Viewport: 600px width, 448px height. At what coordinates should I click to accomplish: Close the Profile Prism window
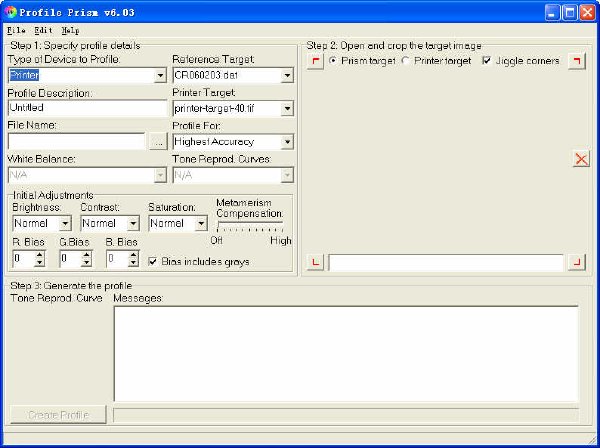[587, 13]
